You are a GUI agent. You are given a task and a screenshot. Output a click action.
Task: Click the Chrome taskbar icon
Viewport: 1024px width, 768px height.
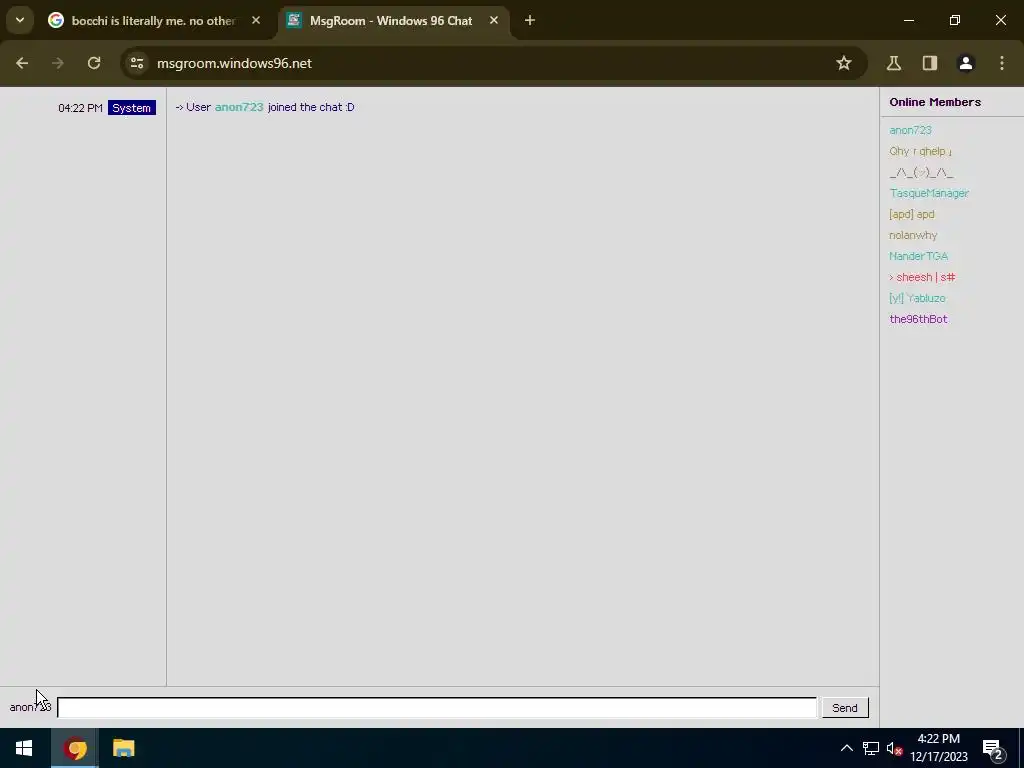pyautogui.click(x=75, y=748)
